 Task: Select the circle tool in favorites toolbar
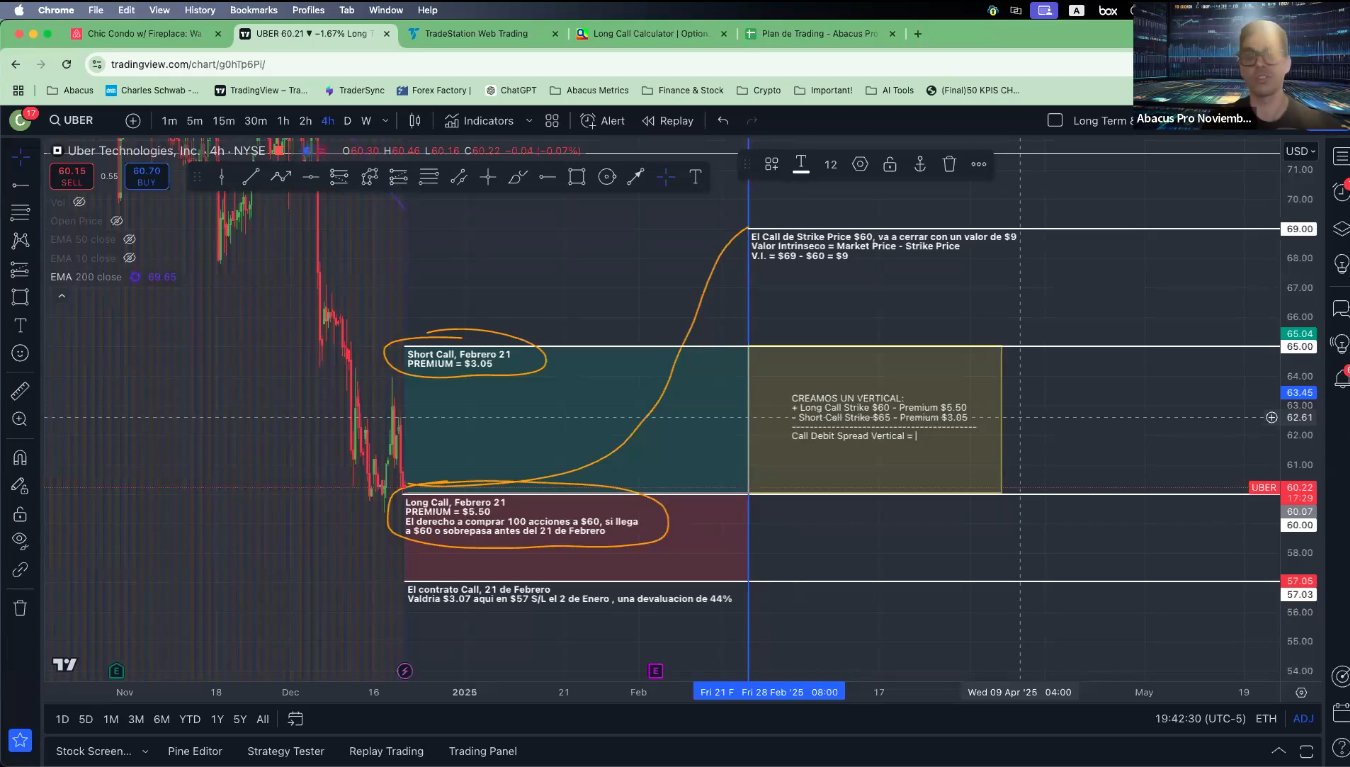point(607,177)
